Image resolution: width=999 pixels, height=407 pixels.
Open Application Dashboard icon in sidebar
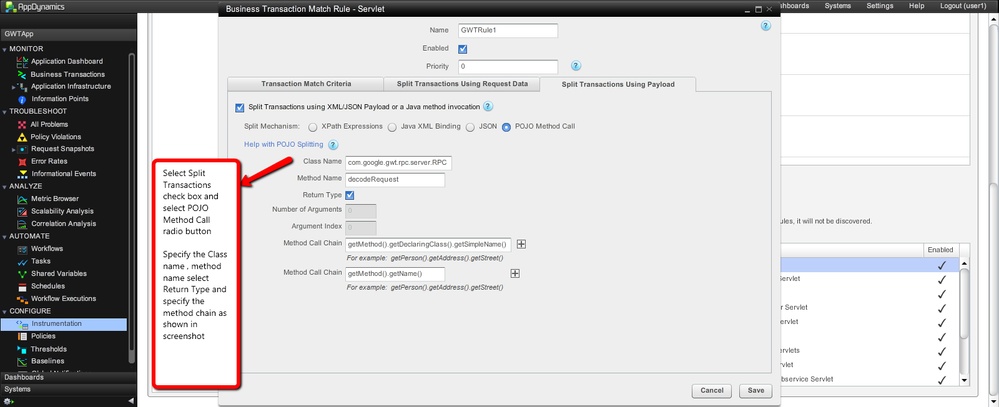22,62
